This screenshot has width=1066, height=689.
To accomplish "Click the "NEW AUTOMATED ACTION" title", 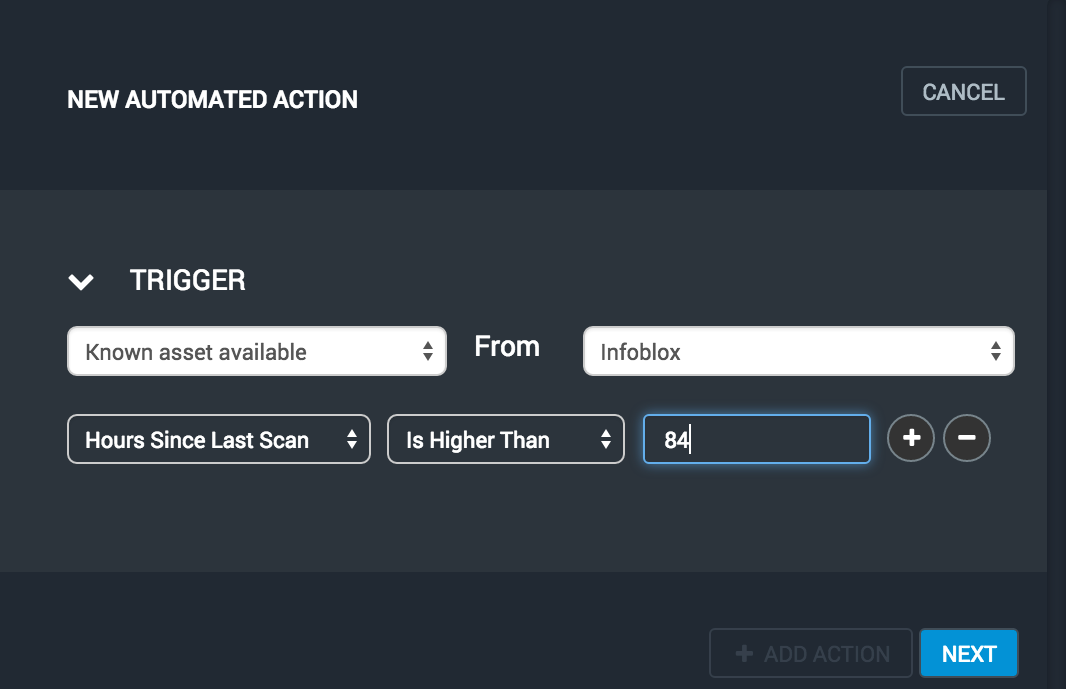I will coord(212,100).
